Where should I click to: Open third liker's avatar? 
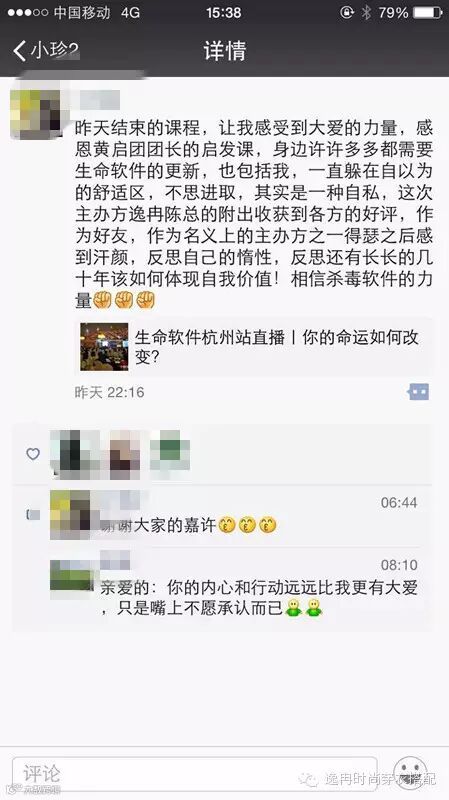pyautogui.click(x=170, y=451)
